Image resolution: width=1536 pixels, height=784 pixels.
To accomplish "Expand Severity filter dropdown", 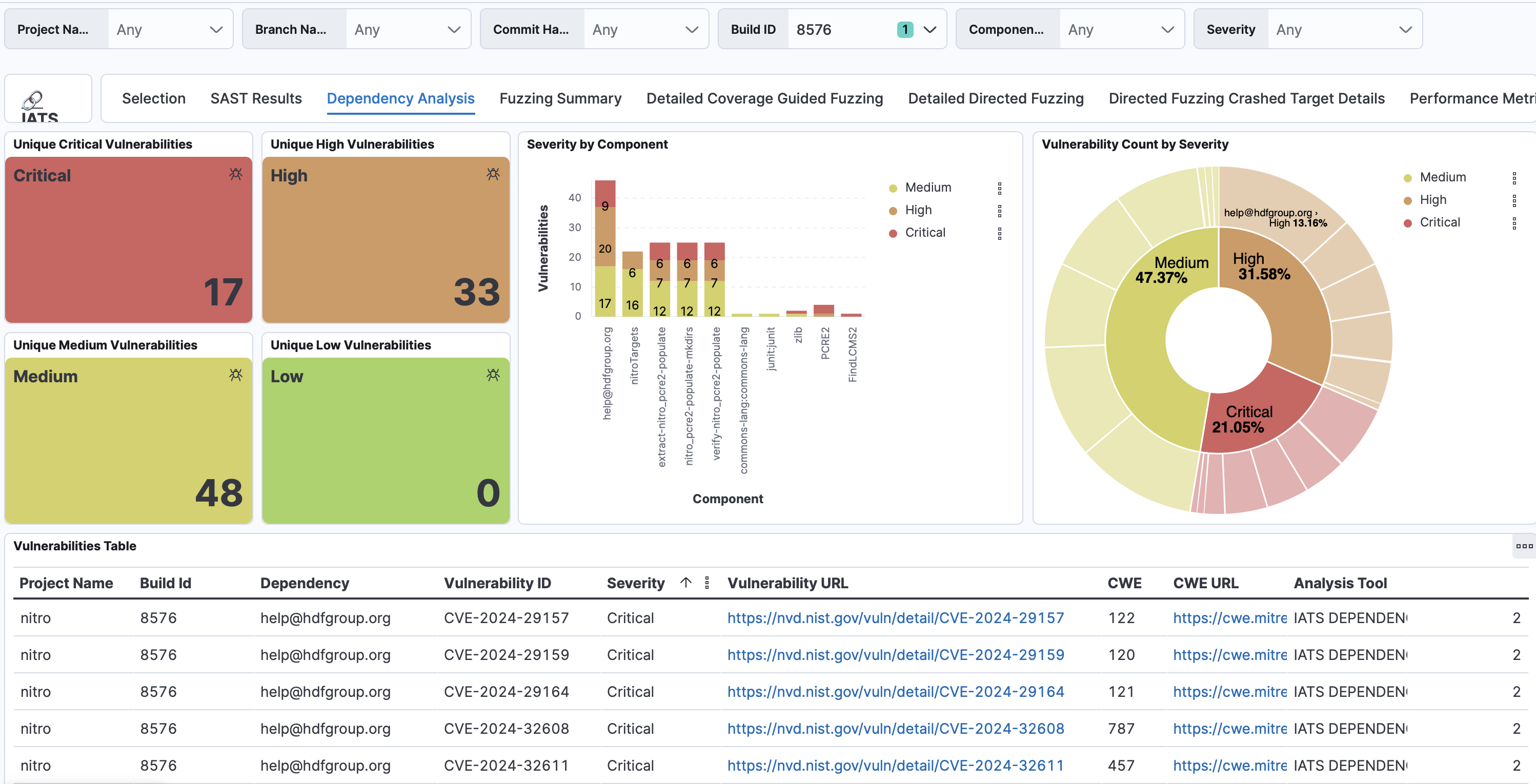I will pyautogui.click(x=1406, y=29).
